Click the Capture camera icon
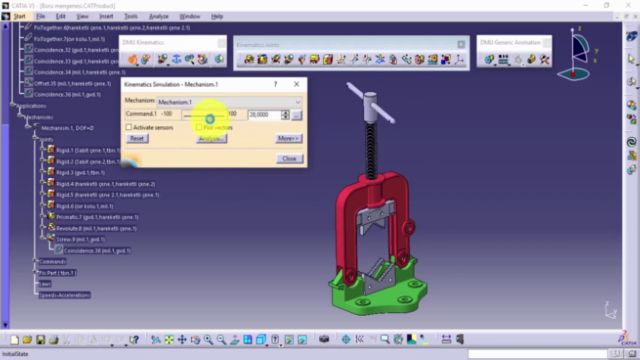 pos(324,340)
